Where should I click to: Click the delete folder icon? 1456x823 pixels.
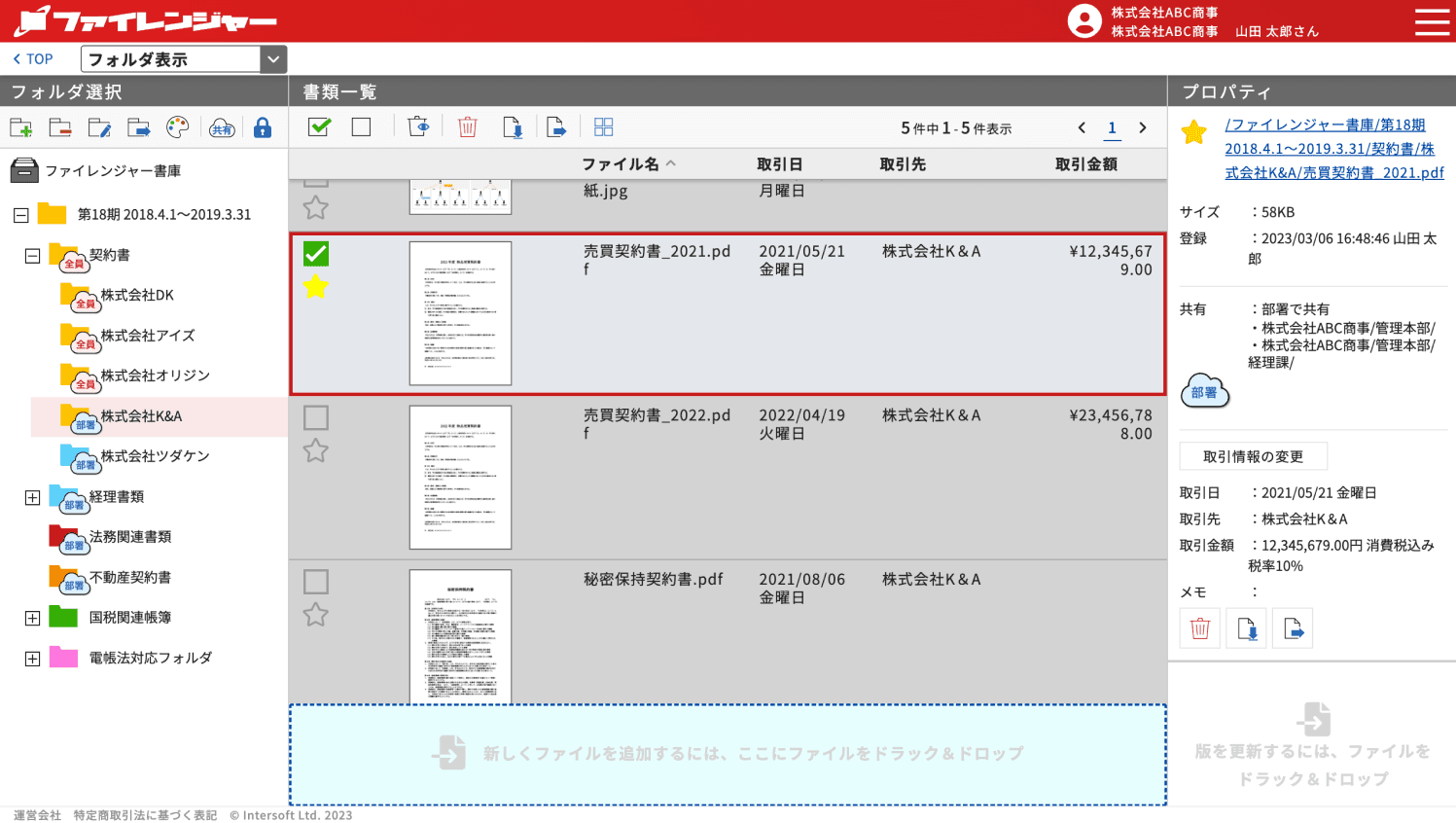60,127
